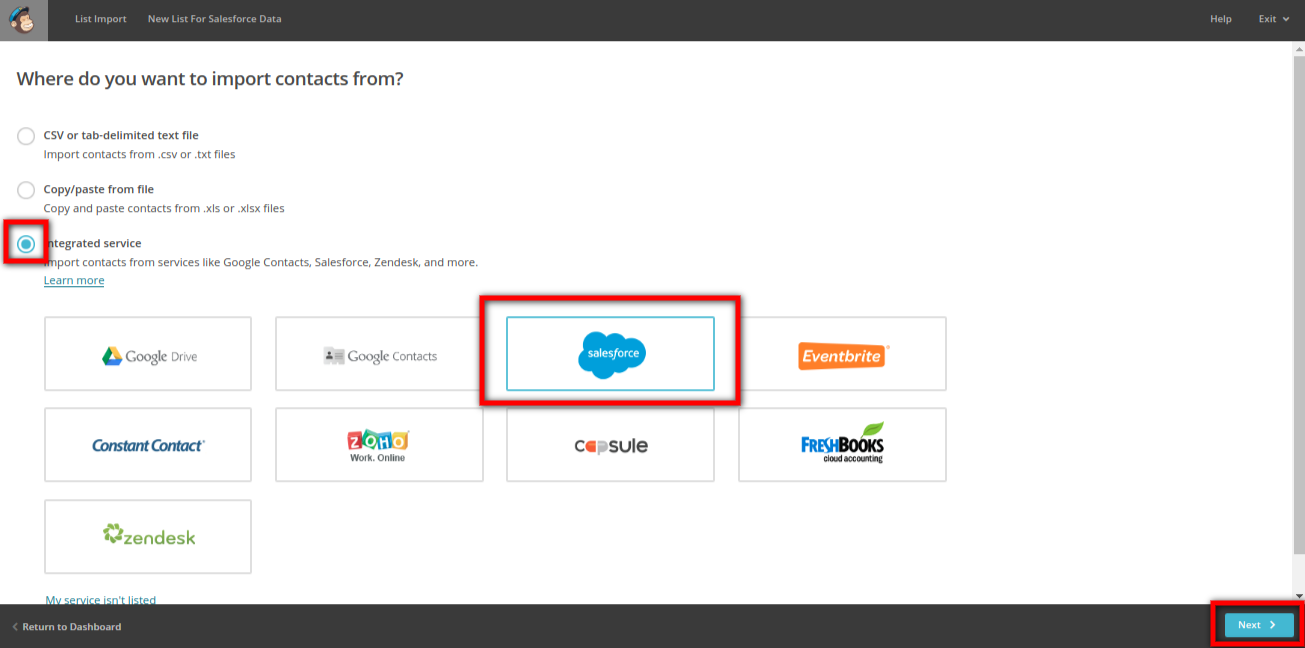Select the Integrated service radio button
The height and width of the screenshot is (648, 1305).
click(26, 244)
